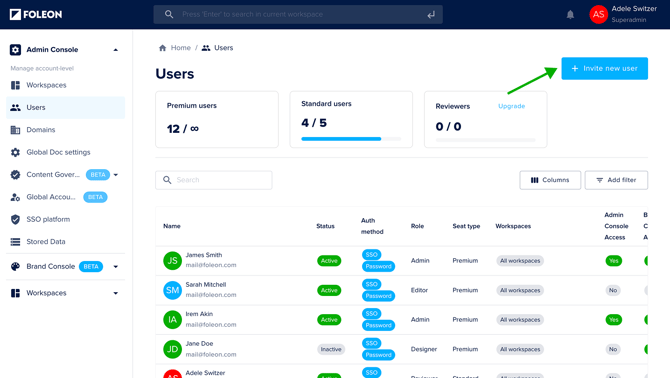This screenshot has height=378, width=670.
Task: Click the Reviewers progress bar
Action: tap(485, 140)
